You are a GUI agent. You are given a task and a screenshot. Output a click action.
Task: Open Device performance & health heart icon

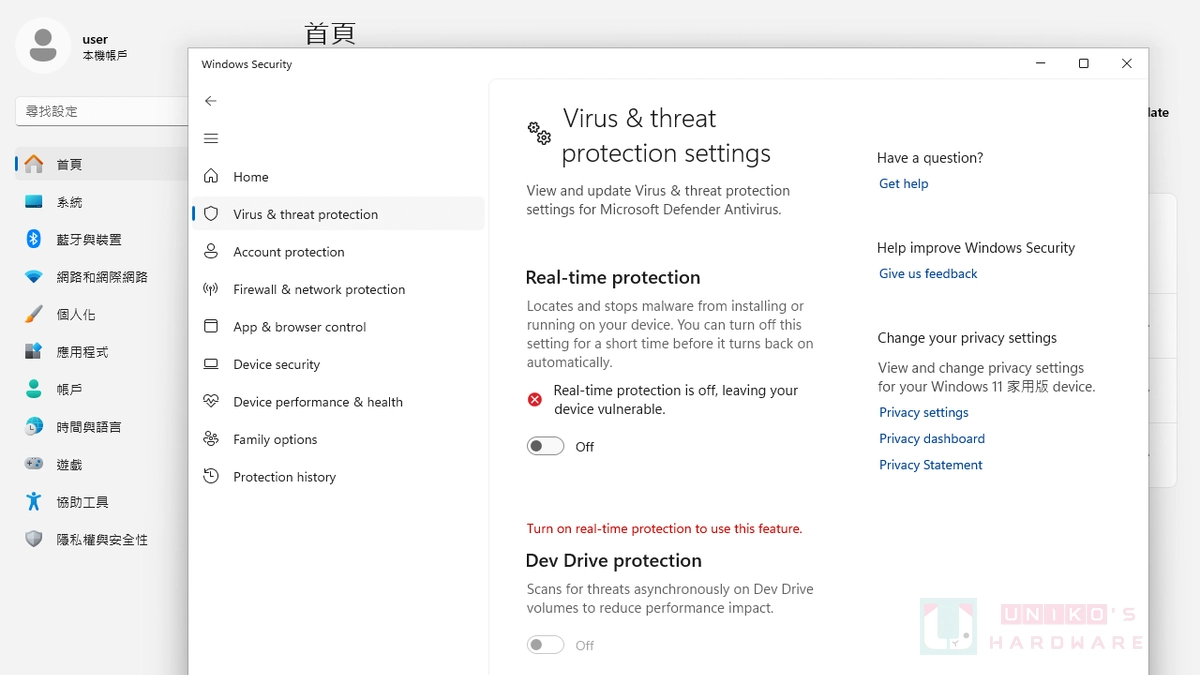211,401
